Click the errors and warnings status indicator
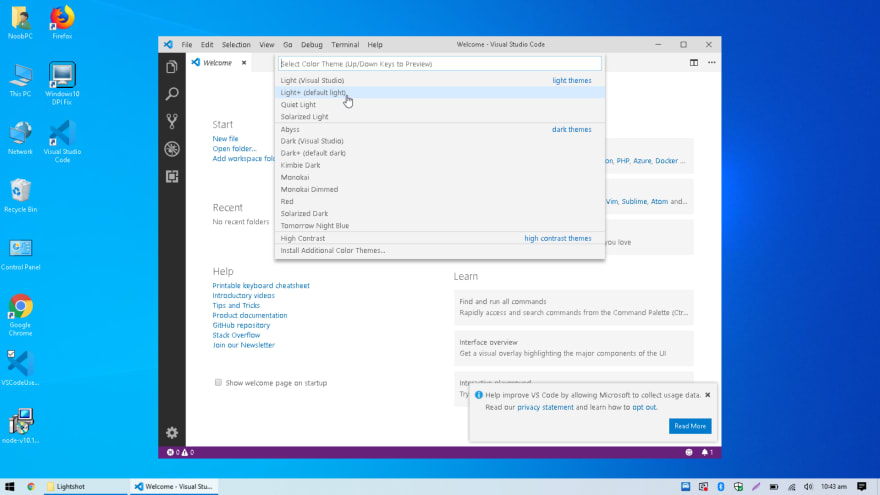The width and height of the screenshot is (880, 495). pyautogui.click(x=180, y=452)
